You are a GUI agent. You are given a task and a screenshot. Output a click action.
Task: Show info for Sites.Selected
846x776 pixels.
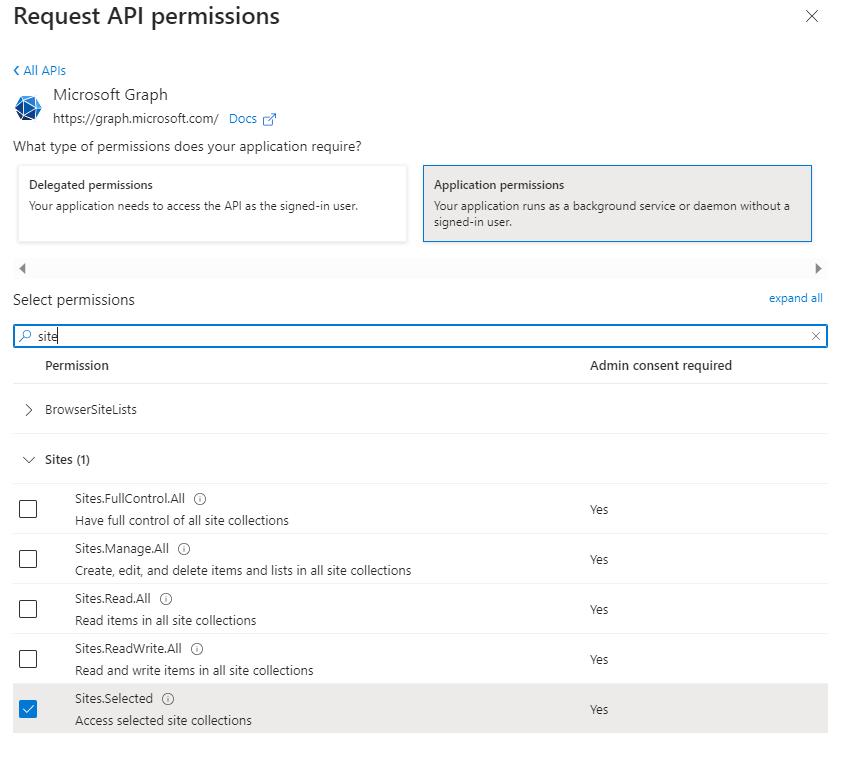(168, 699)
